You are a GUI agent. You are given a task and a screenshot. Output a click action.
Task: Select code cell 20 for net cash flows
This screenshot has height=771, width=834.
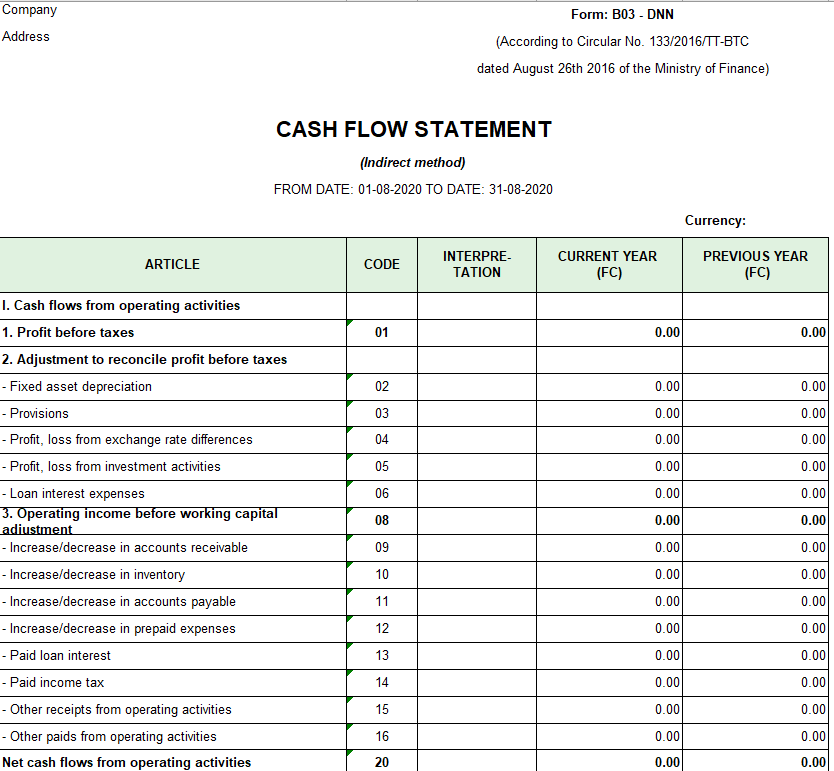pos(381,762)
